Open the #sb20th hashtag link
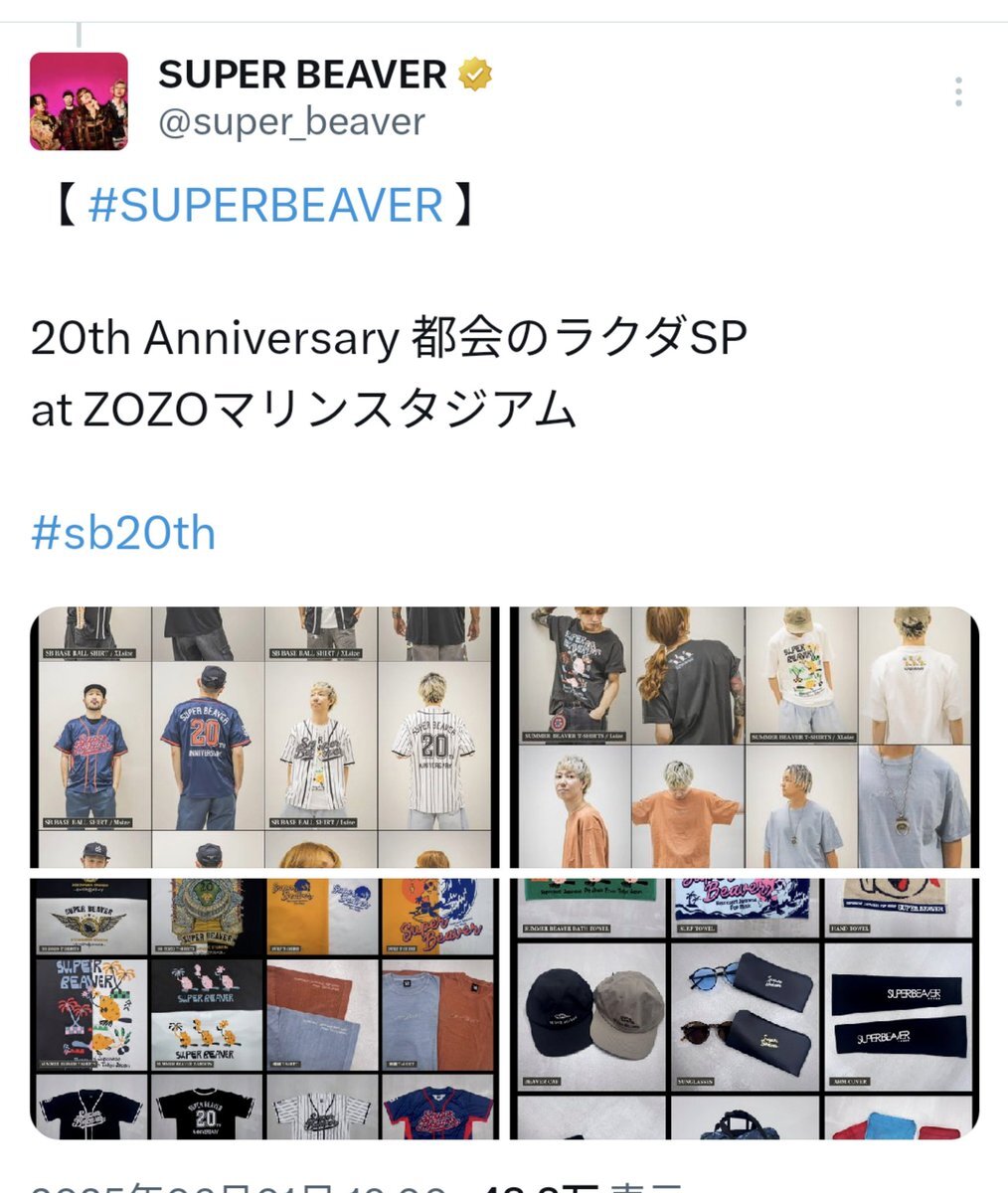This screenshot has height=1193, width=1008. coord(123,533)
